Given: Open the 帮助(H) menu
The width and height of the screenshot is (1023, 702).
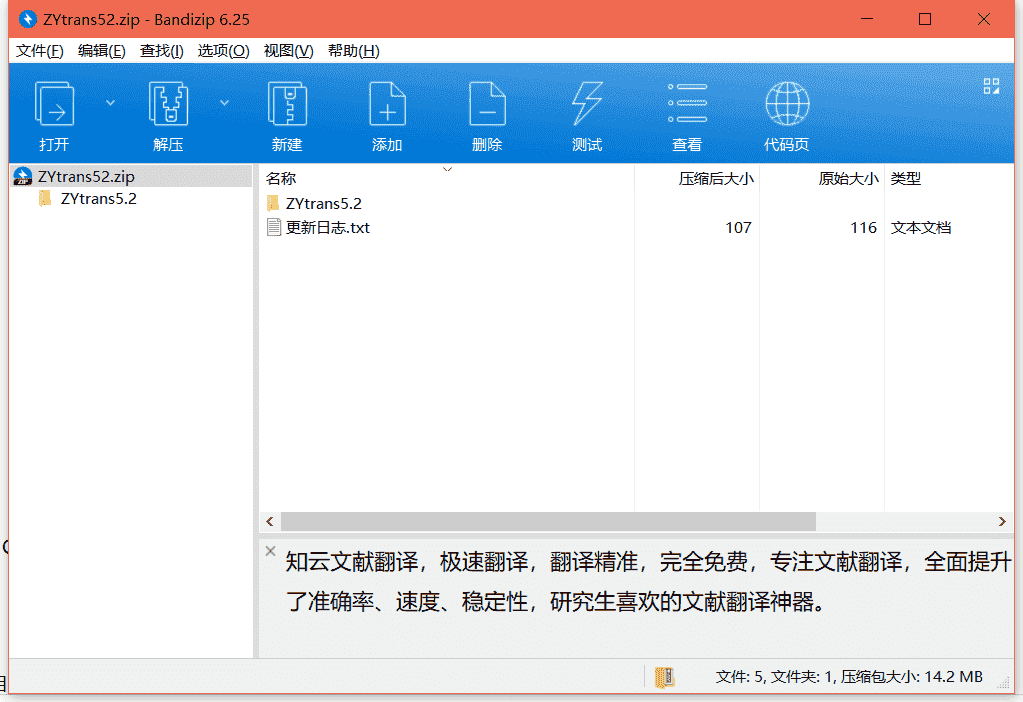Looking at the screenshot, I should pyautogui.click(x=353, y=51).
